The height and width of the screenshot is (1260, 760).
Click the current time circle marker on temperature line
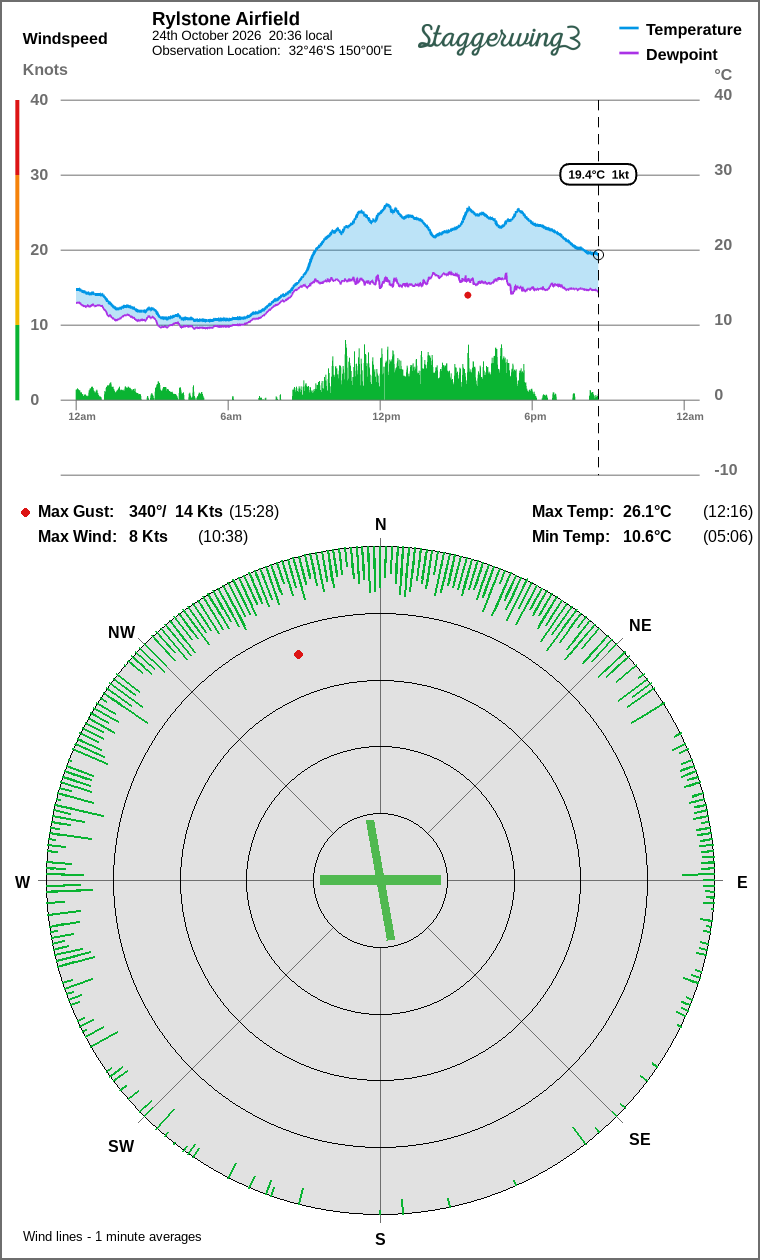tap(598, 255)
